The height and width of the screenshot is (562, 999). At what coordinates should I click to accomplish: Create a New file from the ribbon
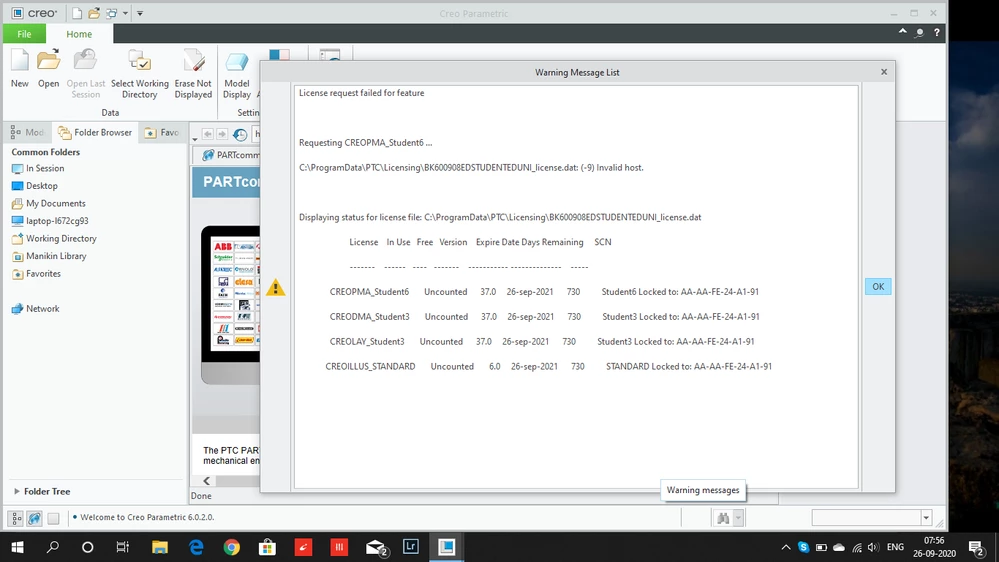(20, 69)
